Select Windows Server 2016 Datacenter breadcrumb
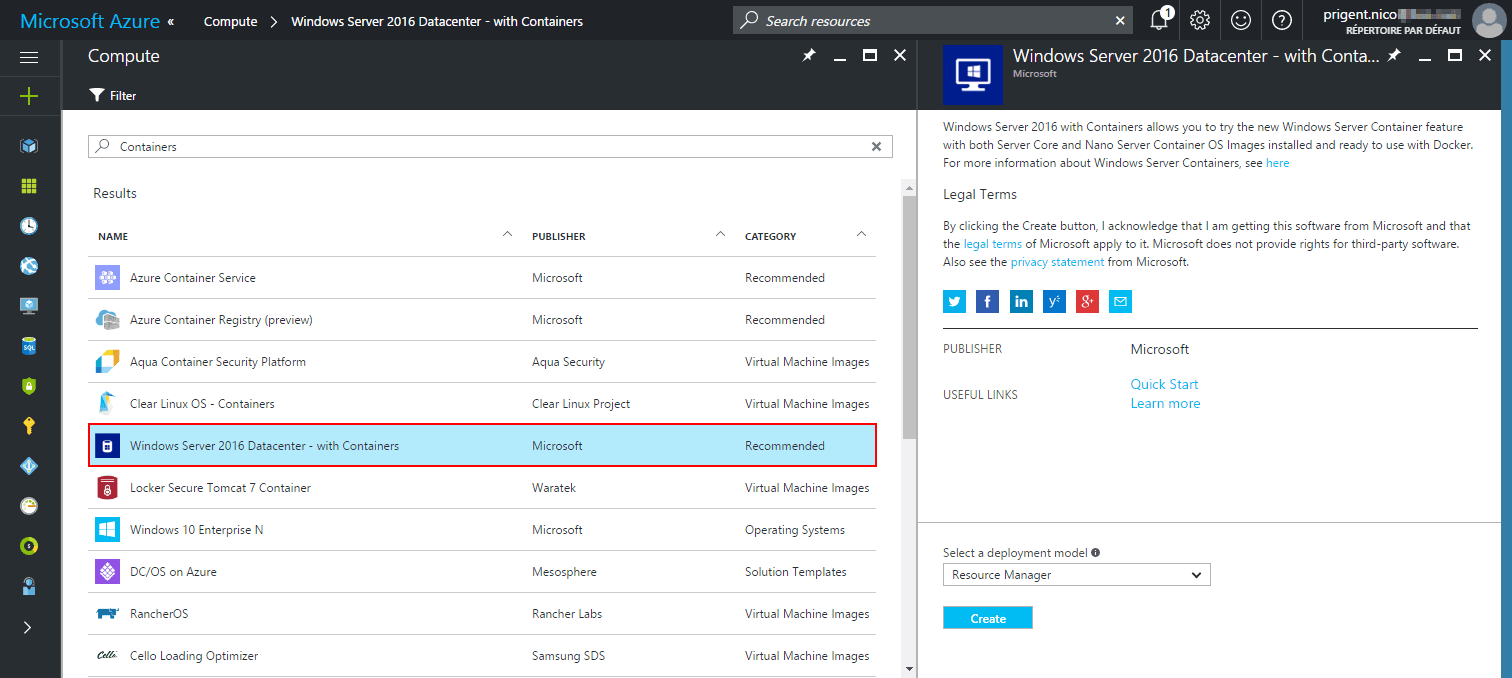This screenshot has width=1512, height=678. 437,21
